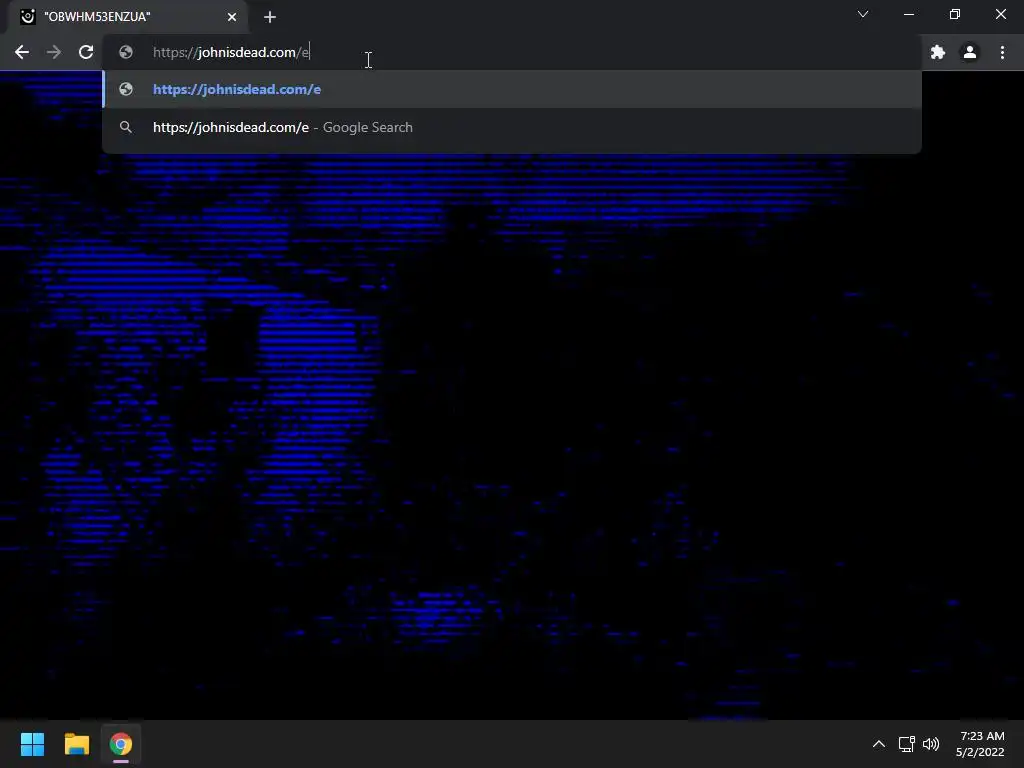Click the tab's favicon icon
The width and height of the screenshot is (1024, 768).
(x=27, y=17)
